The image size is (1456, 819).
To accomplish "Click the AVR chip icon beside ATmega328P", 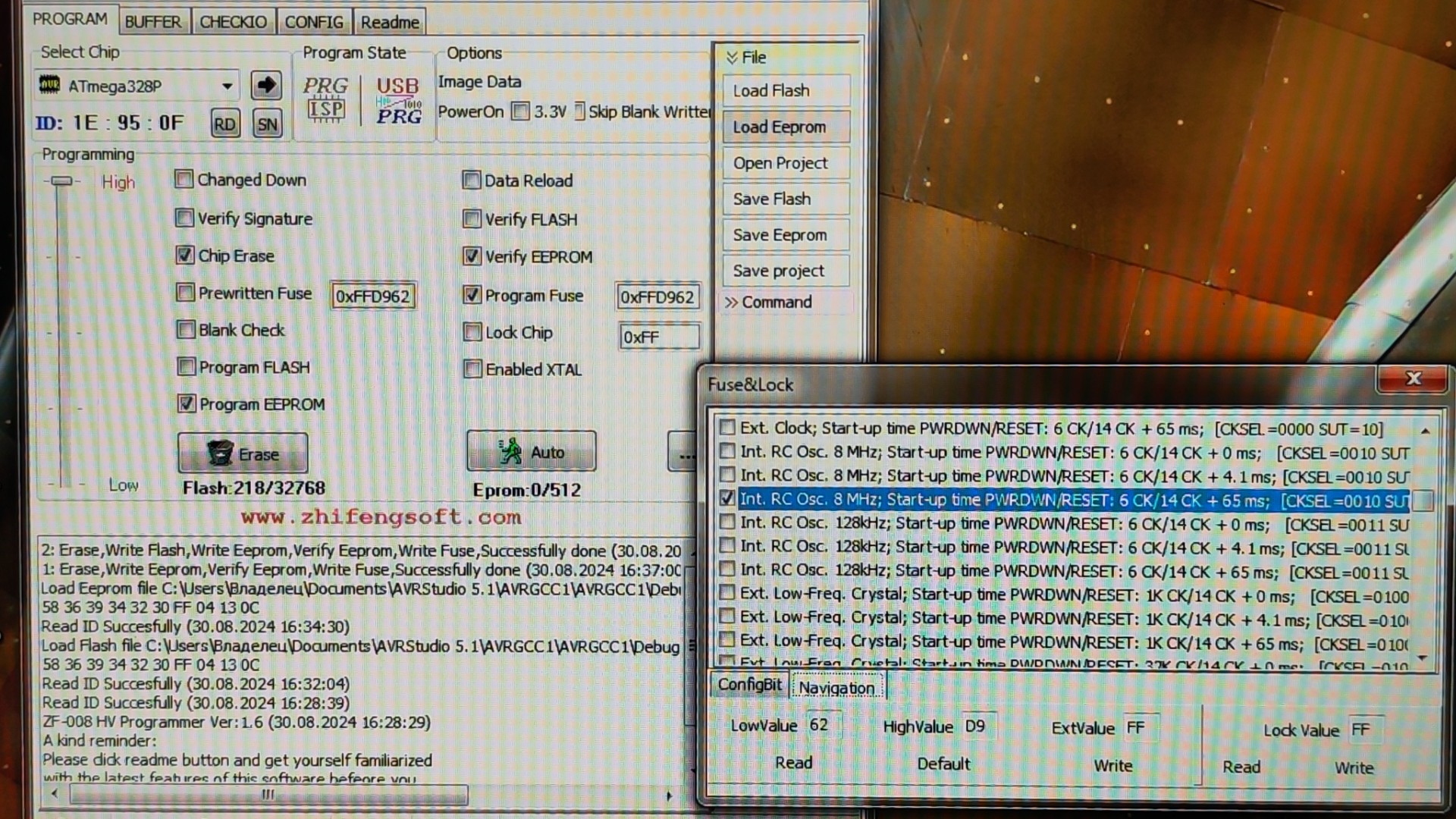I will coord(49,85).
